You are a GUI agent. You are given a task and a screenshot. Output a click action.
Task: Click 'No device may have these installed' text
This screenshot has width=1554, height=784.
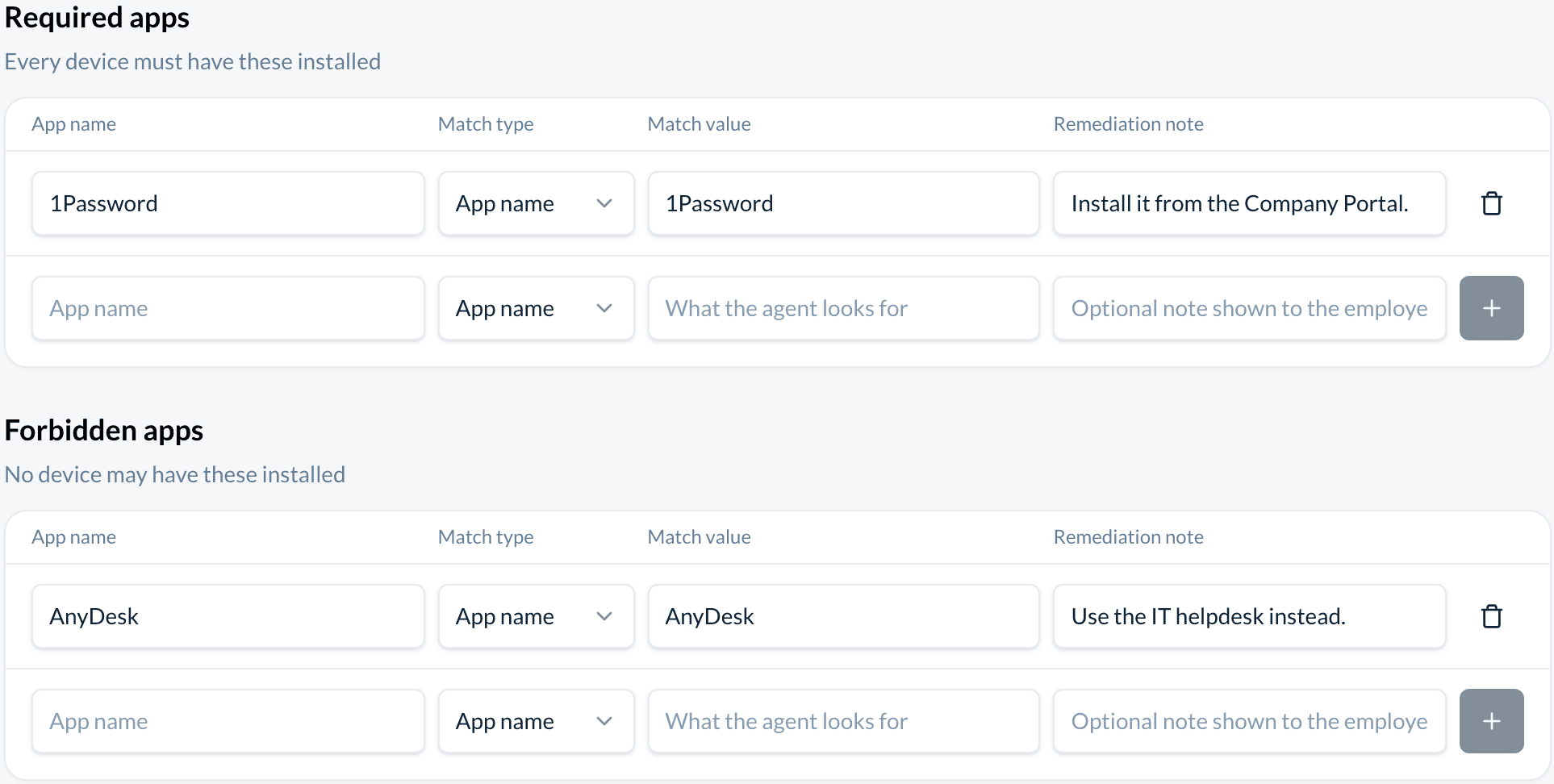175,474
